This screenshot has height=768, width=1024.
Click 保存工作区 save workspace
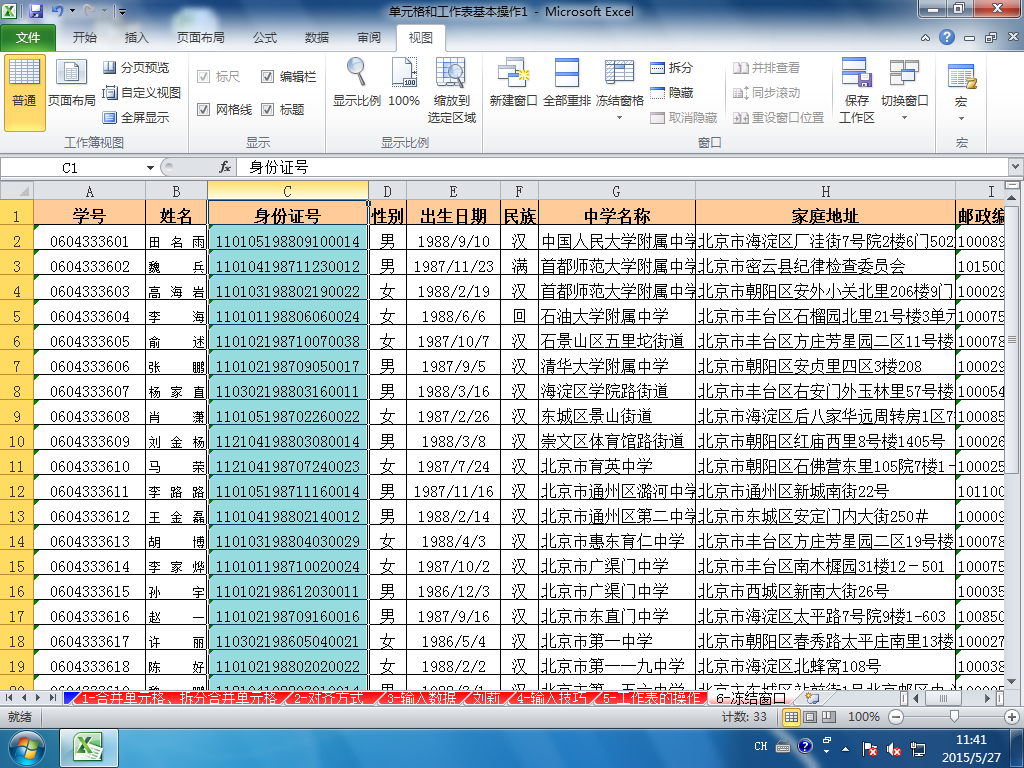856,91
